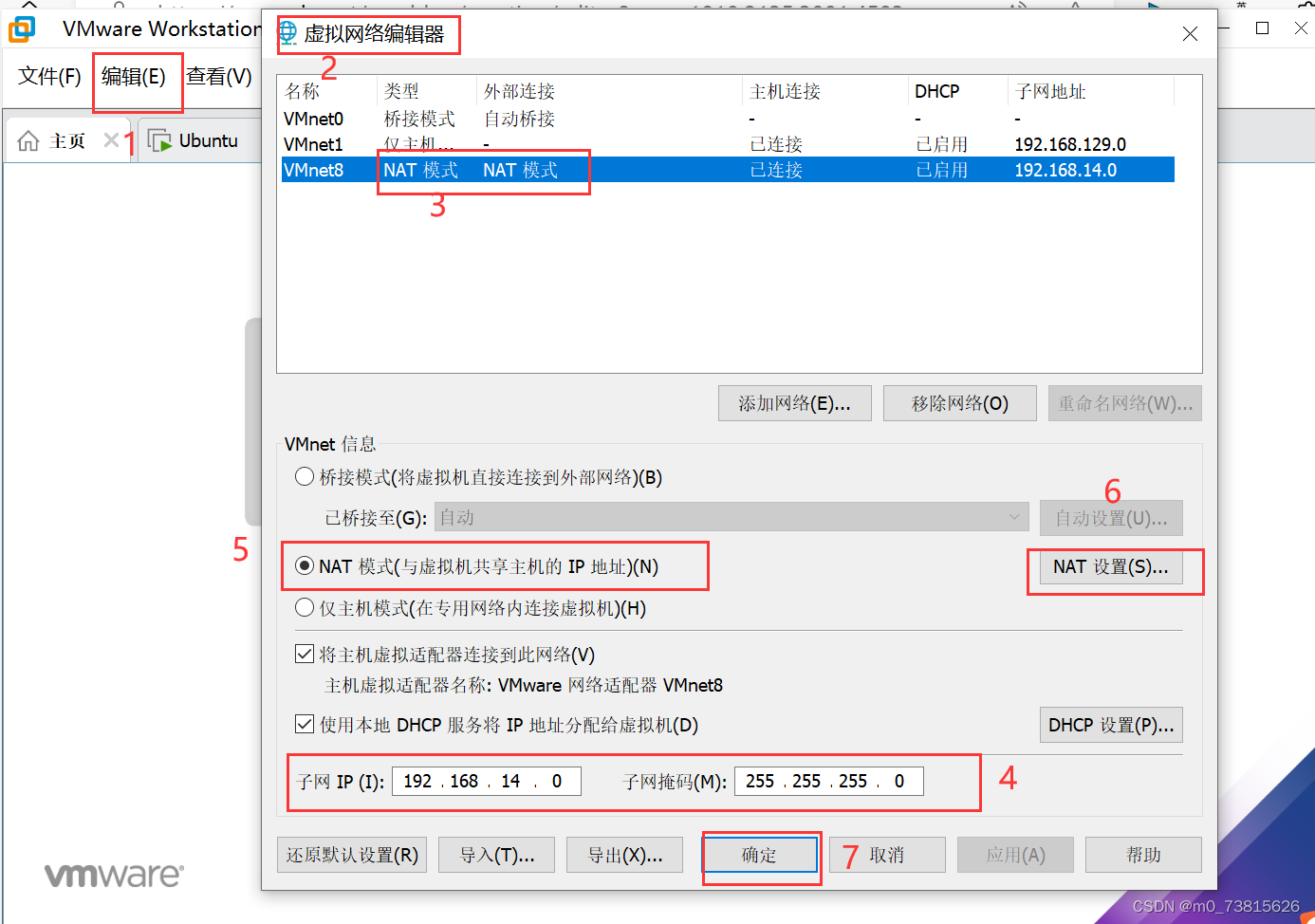Disable the local DHCP service checkbox

click(305, 723)
